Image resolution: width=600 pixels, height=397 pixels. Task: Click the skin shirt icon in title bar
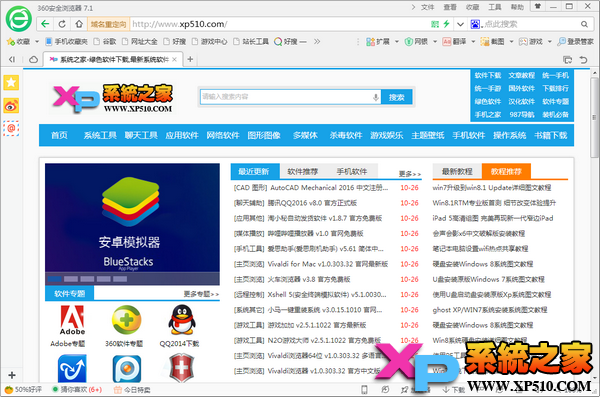[538, 7]
